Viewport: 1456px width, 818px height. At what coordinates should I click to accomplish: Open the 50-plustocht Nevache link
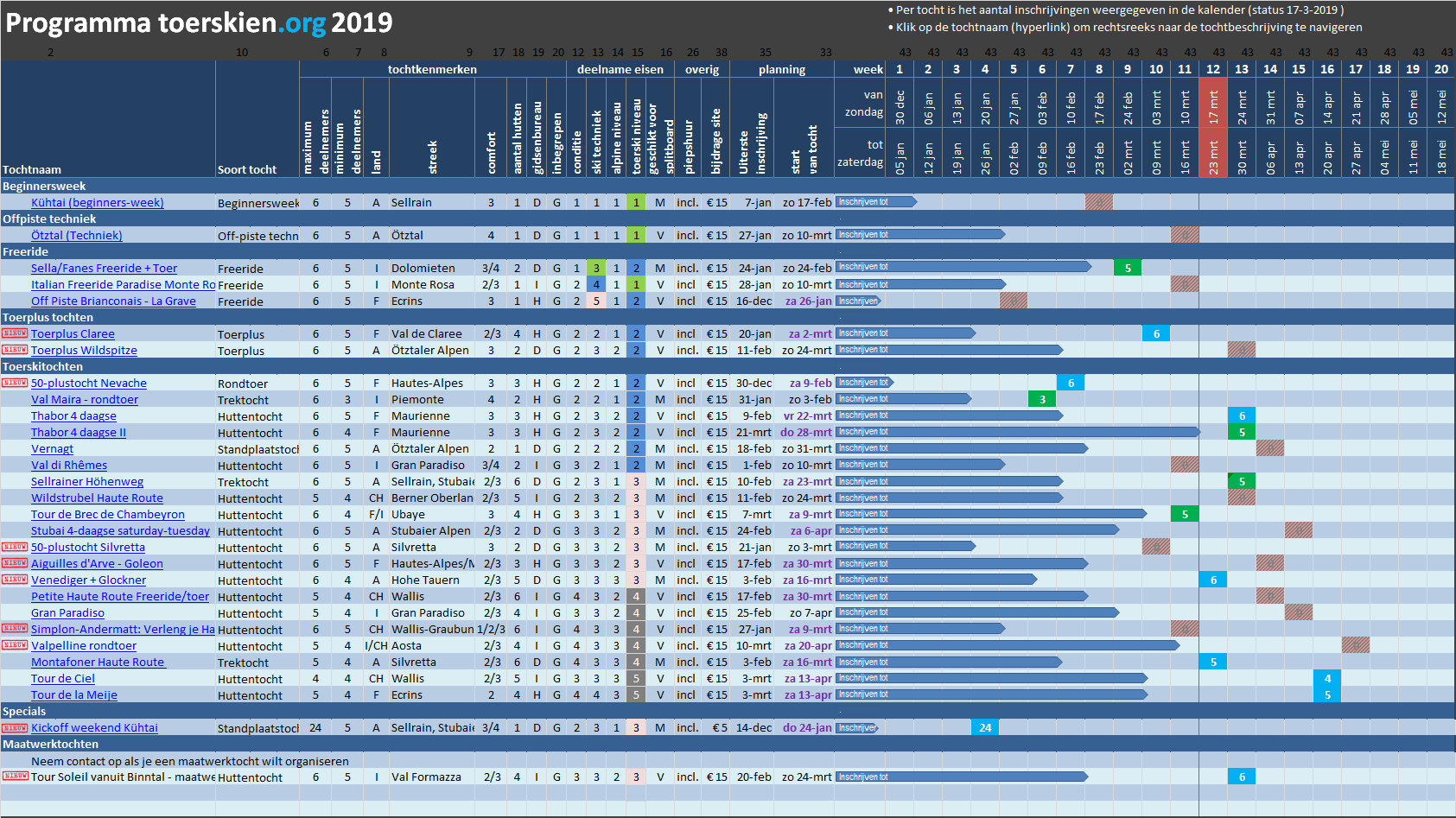[89, 384]
